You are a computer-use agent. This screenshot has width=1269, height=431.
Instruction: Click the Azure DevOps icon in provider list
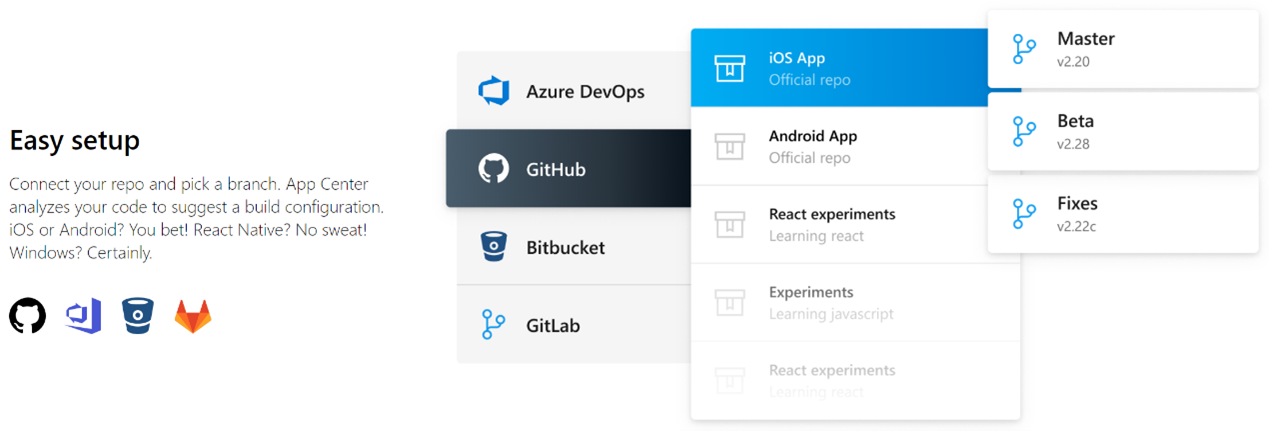[x=494, y=91]
